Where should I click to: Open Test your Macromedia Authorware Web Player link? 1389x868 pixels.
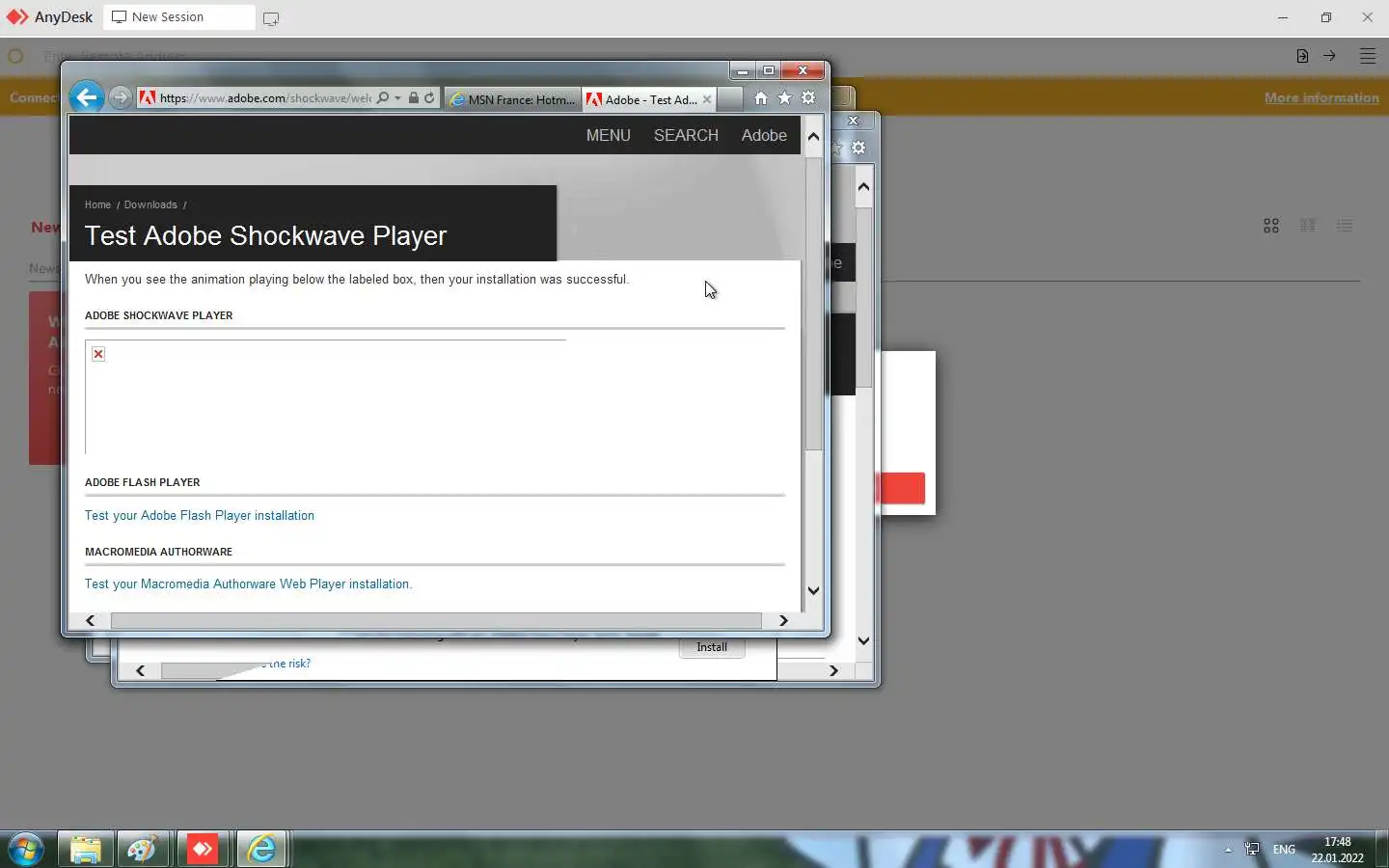click(248, 584)
